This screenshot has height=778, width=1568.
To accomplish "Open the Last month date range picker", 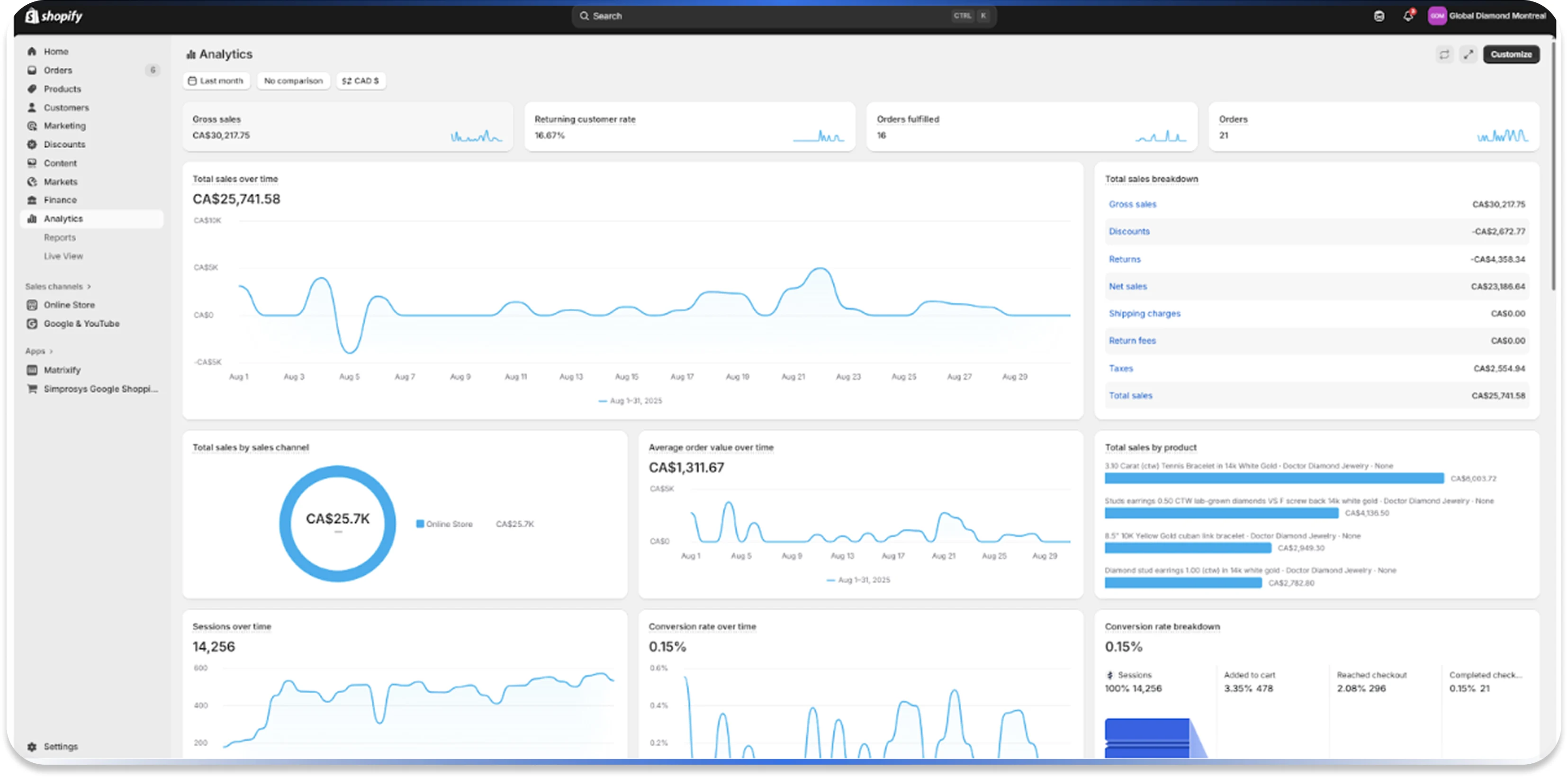I will coord(216,81).
